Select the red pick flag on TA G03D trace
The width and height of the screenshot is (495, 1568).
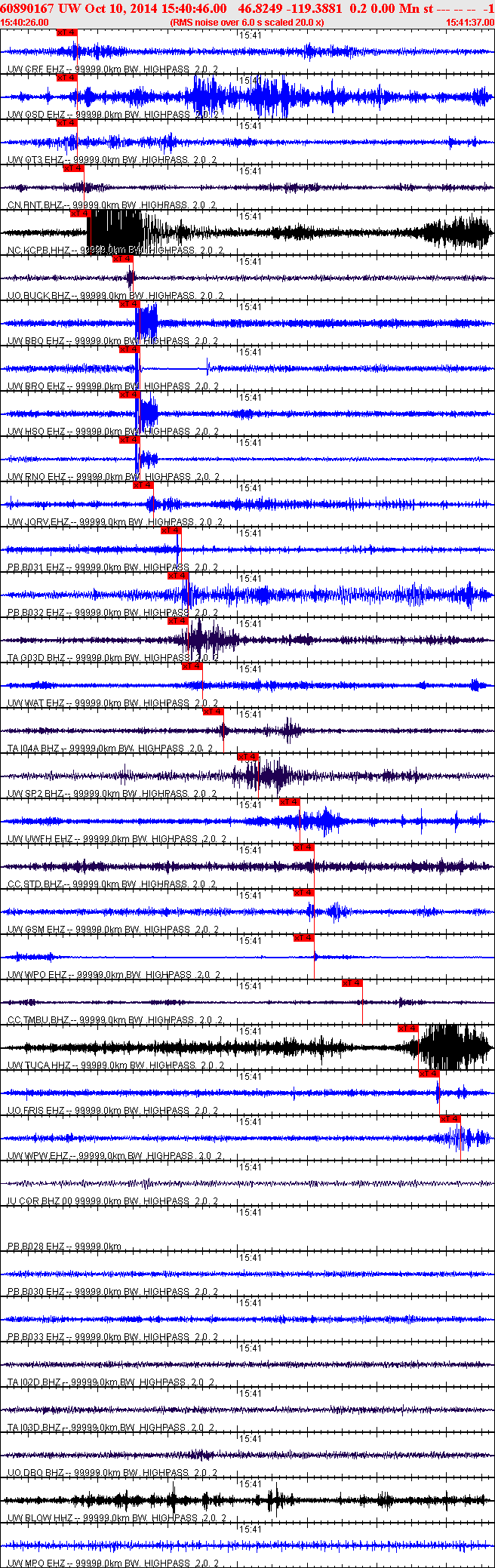point(178,621)
